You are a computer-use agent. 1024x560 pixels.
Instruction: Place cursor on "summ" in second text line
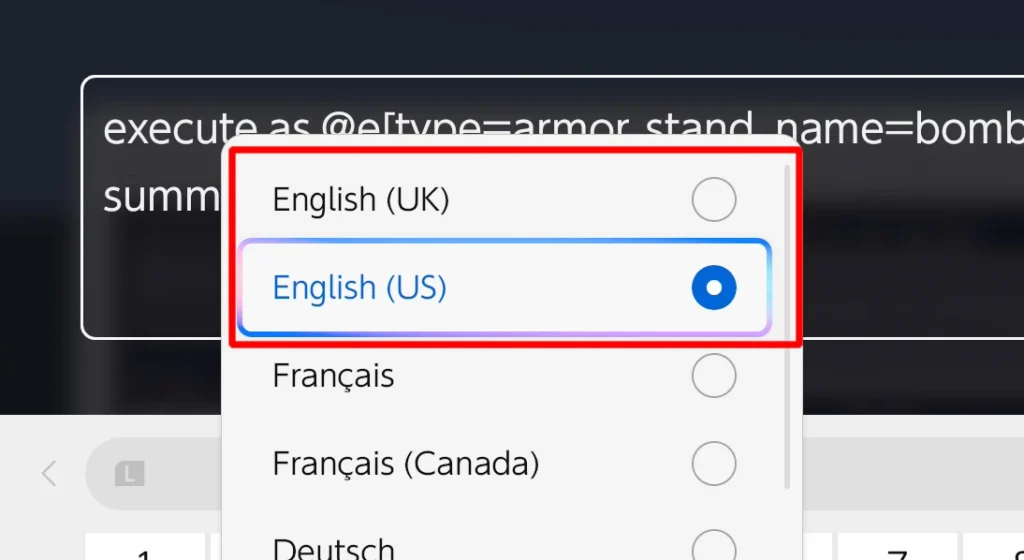tap(160, 197)
